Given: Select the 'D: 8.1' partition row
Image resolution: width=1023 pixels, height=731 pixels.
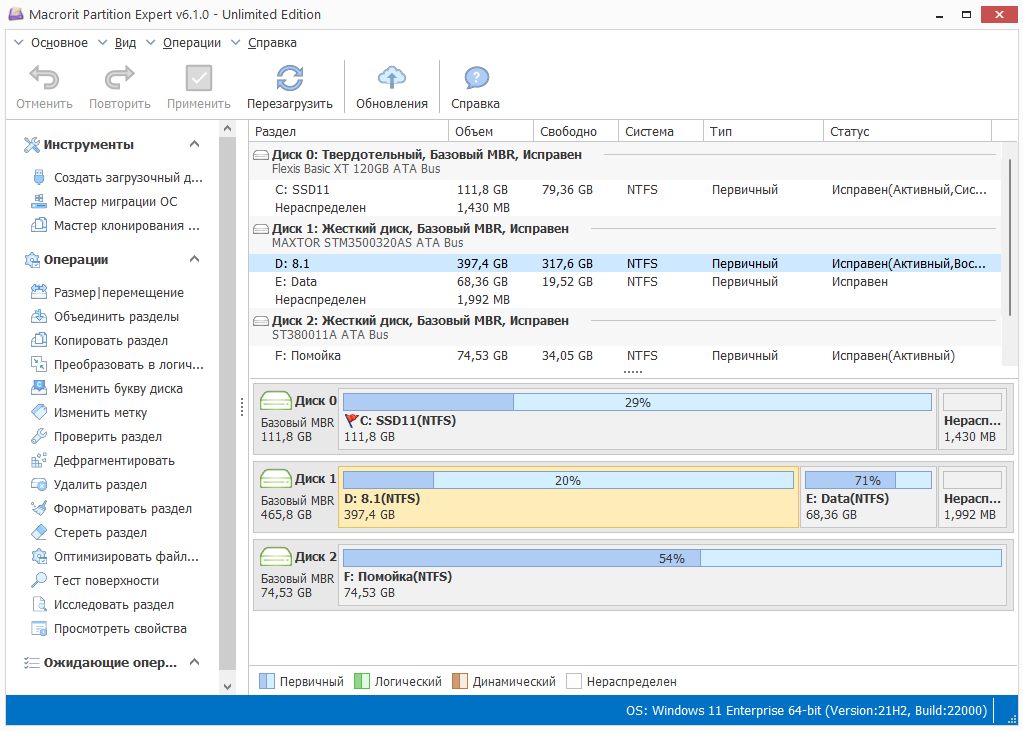Looking at the screenshot, I should tap(625, 264).
